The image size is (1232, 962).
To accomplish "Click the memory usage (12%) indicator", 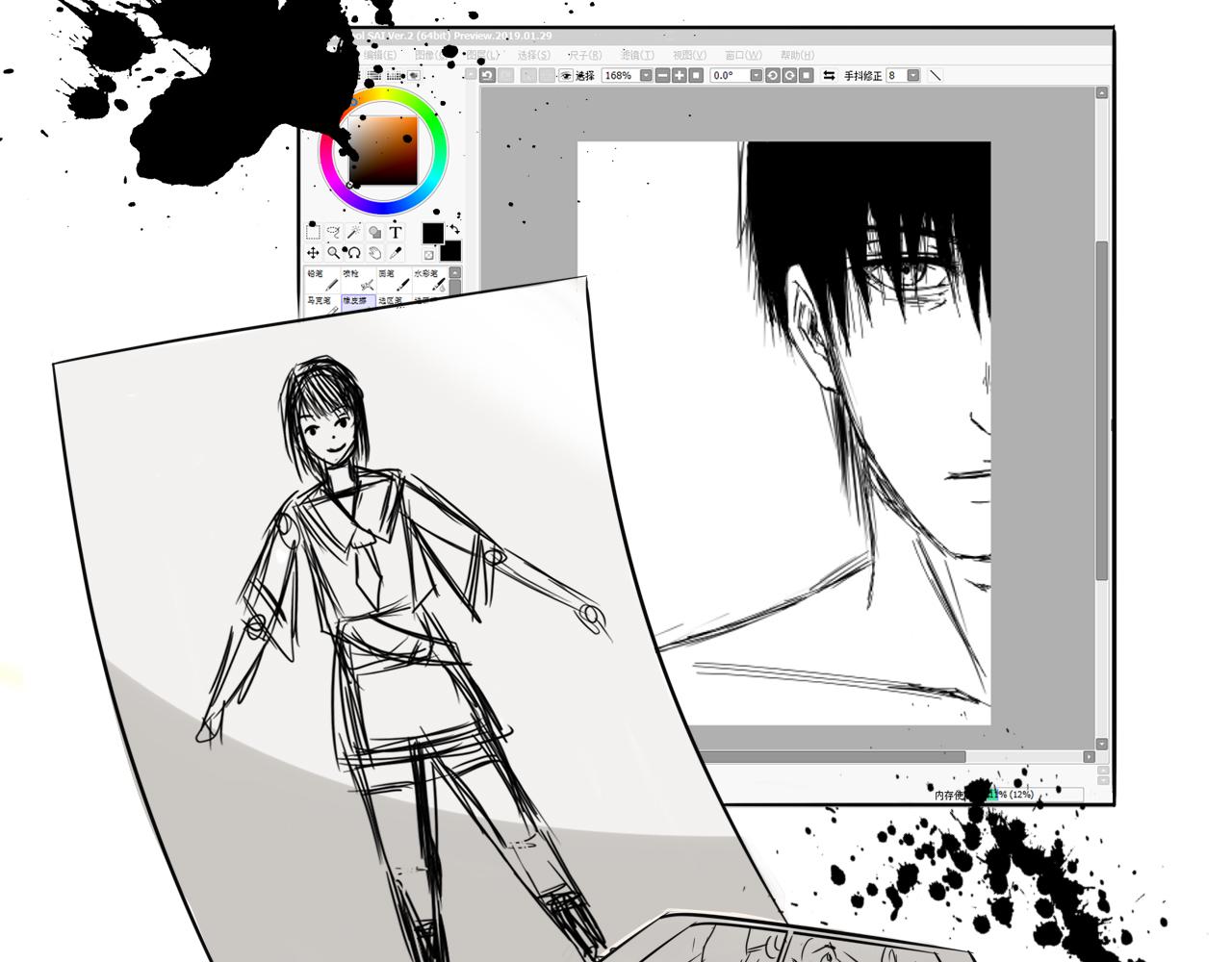I will click(1034, 795).
